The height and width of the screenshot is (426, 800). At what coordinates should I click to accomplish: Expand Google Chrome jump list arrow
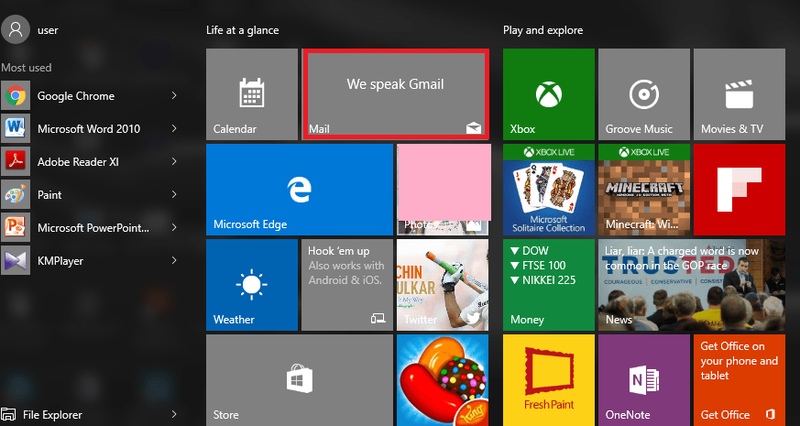174,95
